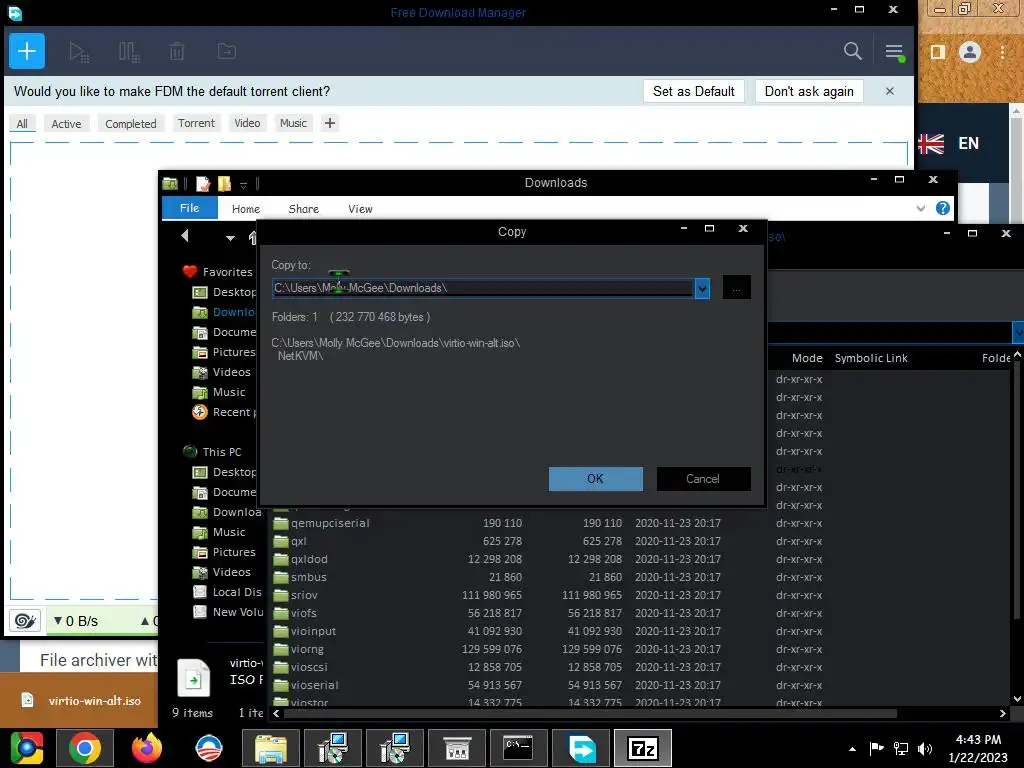Toggle snail mode icon in FDM status bar
Image resolution: width=1024 pixels, height=768 pixels.
(25, 620)
